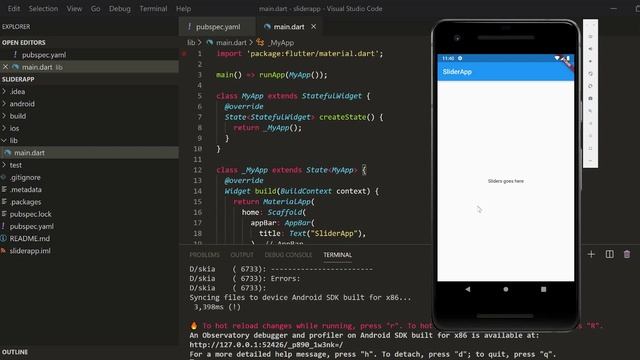
Task: Click the _MyApp class symbol icon in breadcrumb
Action: coord(260,42)
